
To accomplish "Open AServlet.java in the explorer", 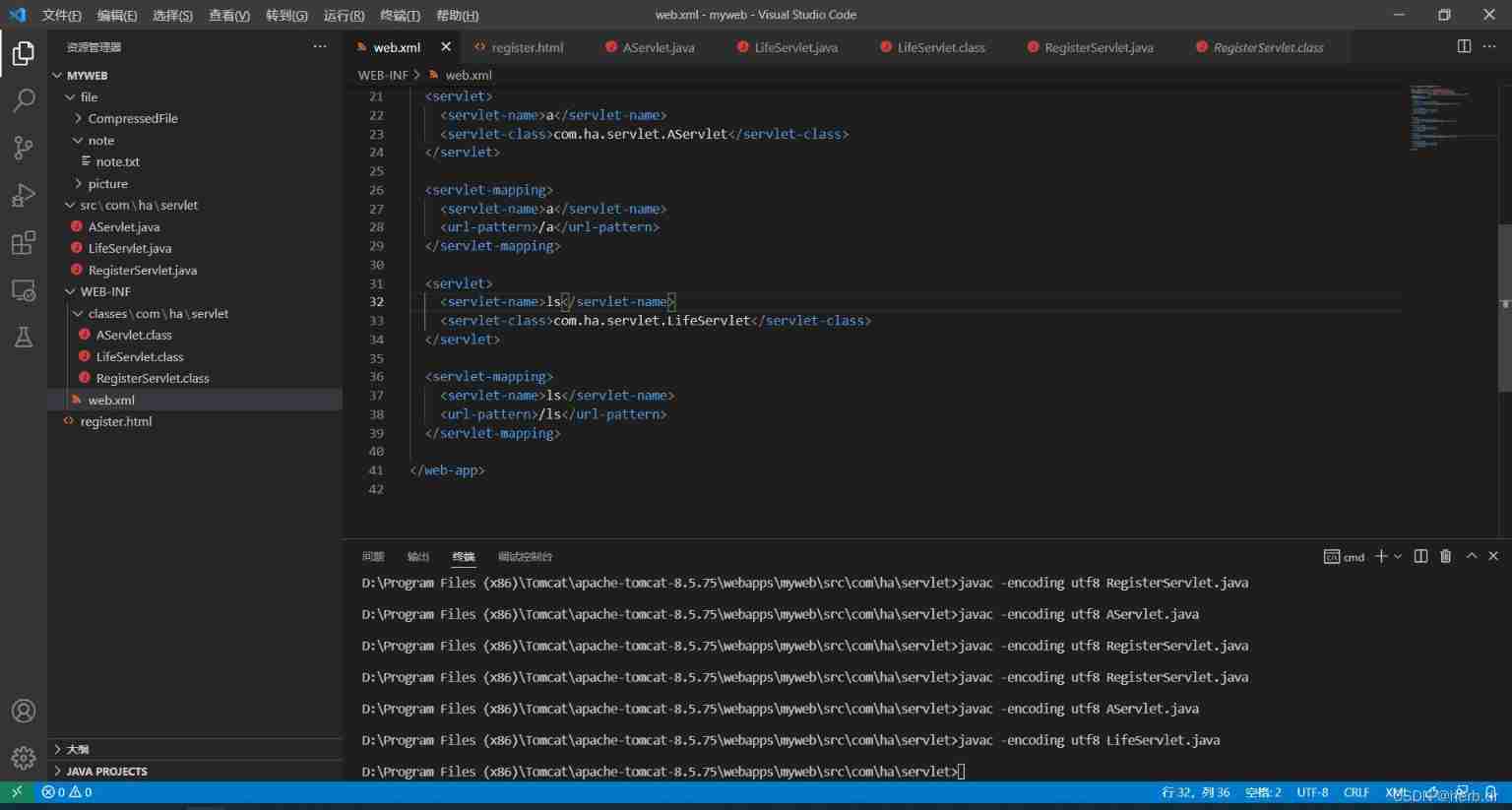I will pos(124,227).
